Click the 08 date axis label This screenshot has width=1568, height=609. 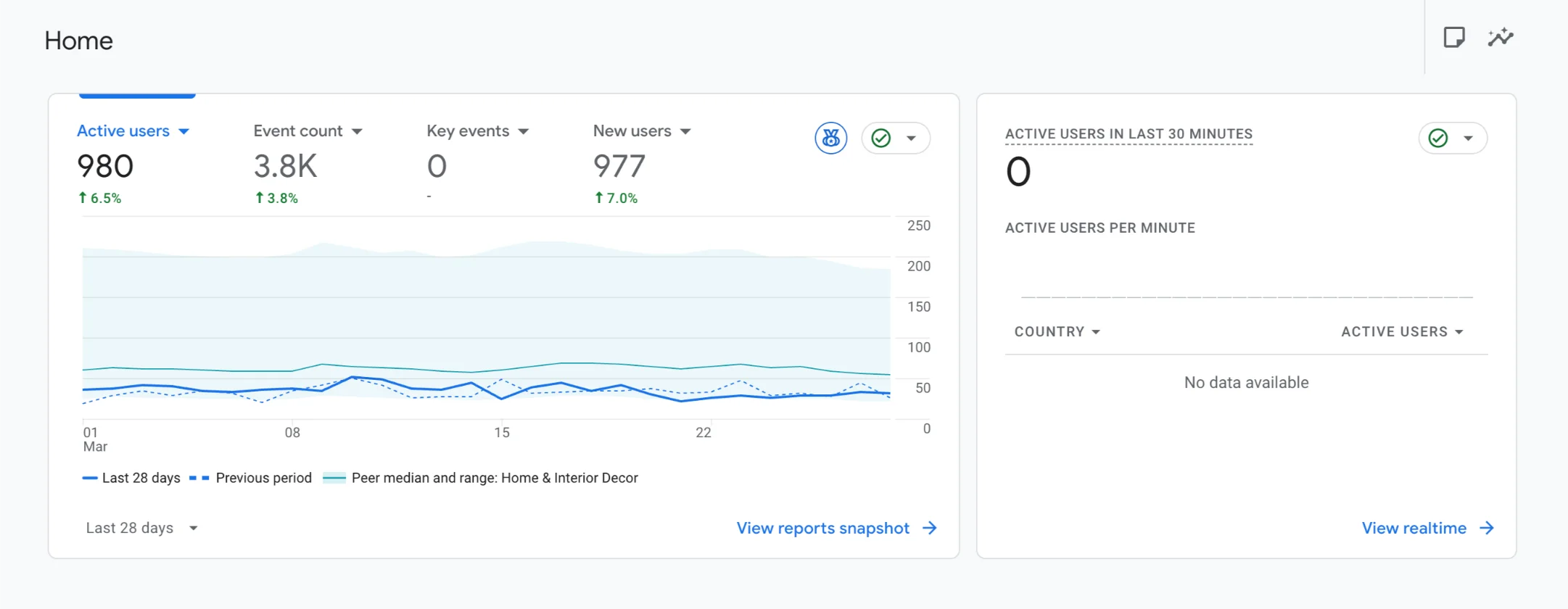coord(292,432)
